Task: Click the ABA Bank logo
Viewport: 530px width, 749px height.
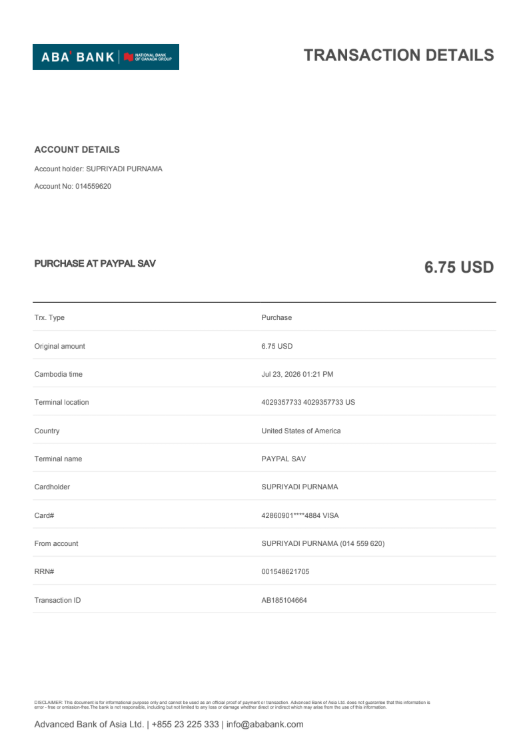Action: click(106, 57)
